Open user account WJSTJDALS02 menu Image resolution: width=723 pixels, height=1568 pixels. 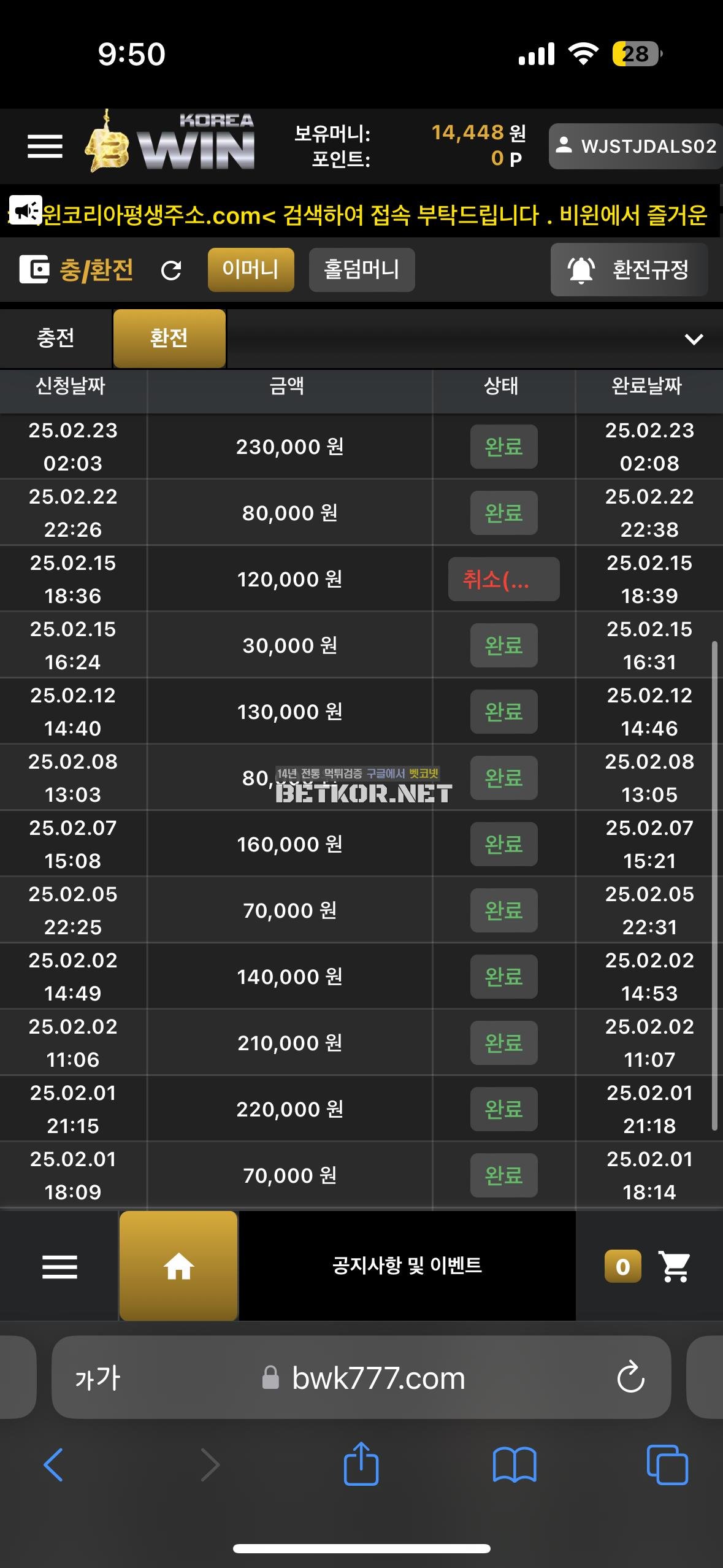click(x=635, y=146)
